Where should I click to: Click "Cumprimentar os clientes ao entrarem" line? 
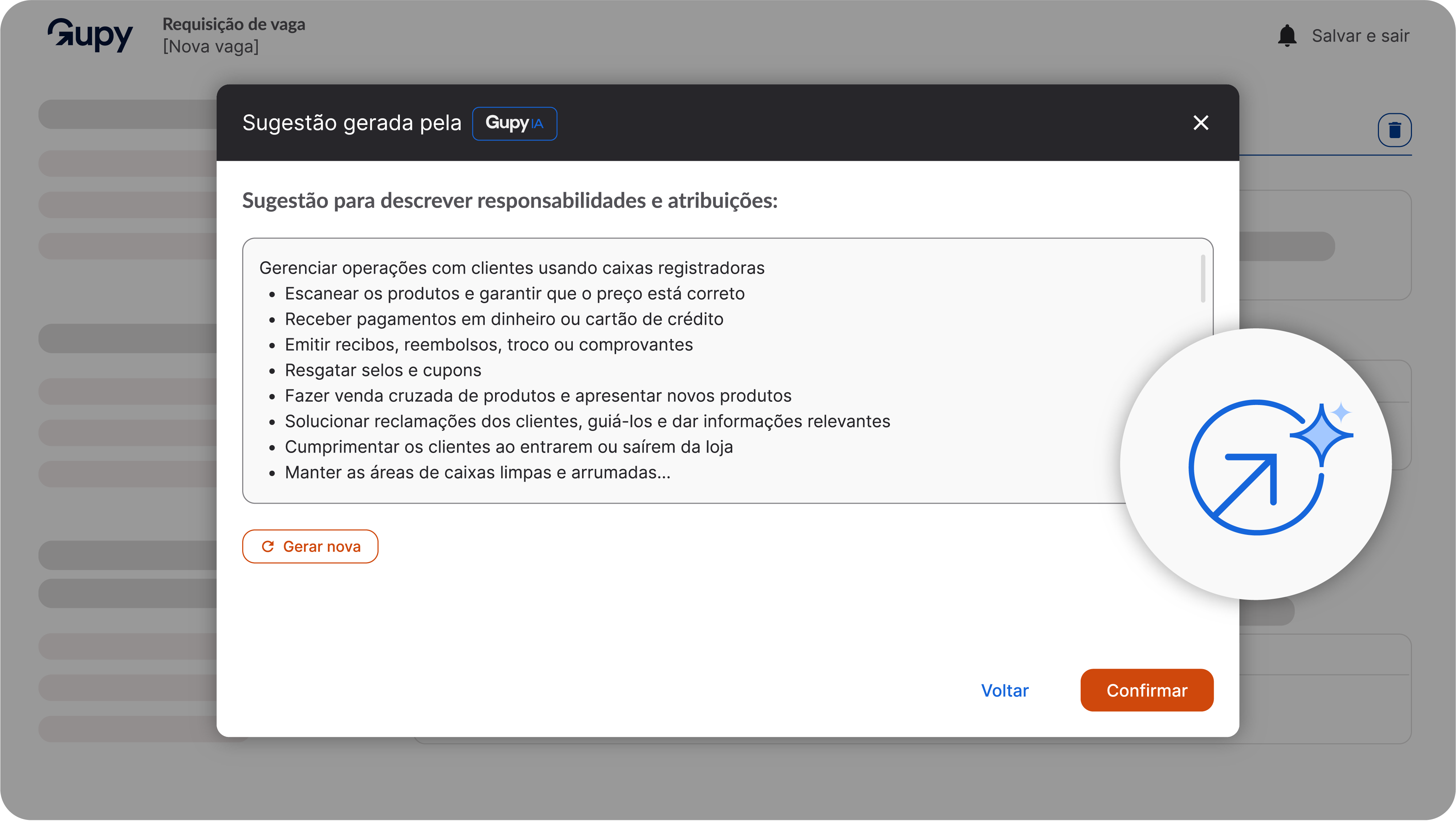[x=509, y=447]
